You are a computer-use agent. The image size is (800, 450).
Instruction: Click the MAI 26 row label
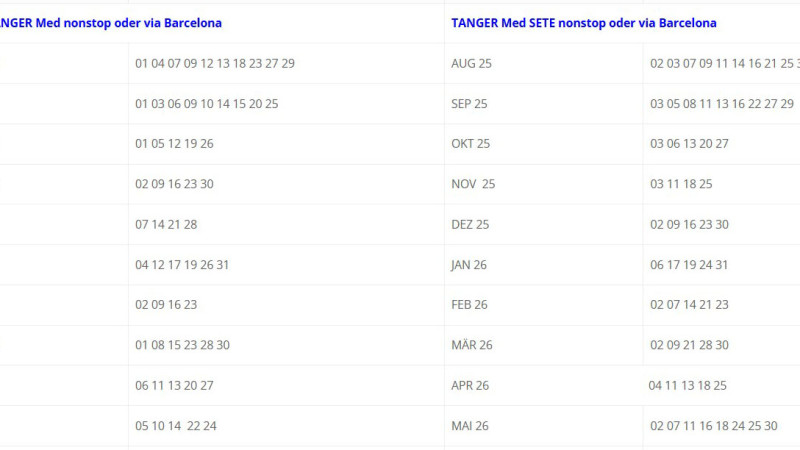pos(470,426)
